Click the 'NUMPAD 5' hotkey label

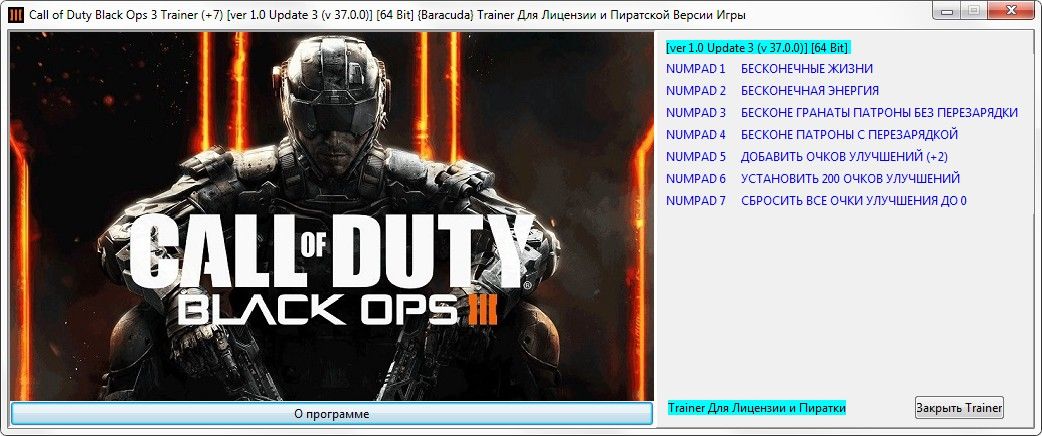696,157
